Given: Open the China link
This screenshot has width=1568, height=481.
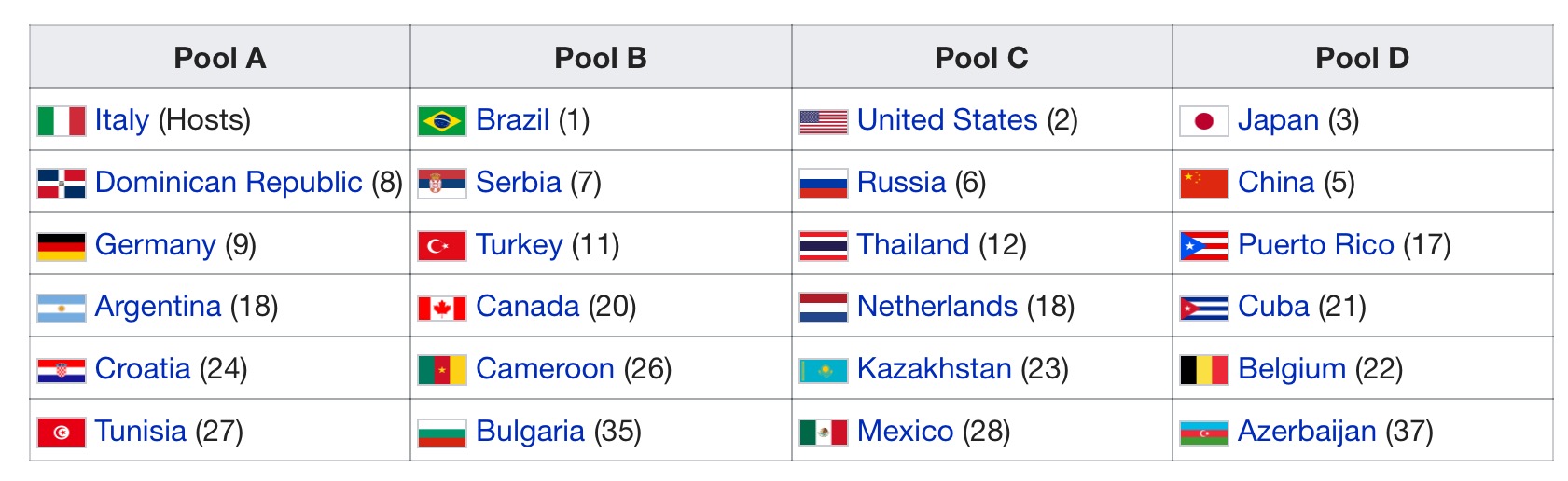Looking at the screenshot, I should coord(1276,182).
